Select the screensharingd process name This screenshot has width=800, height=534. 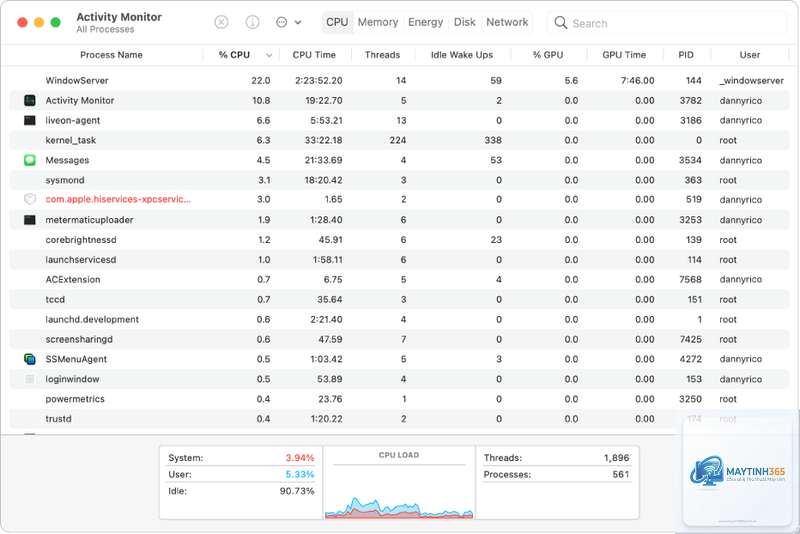pos(79,339)
